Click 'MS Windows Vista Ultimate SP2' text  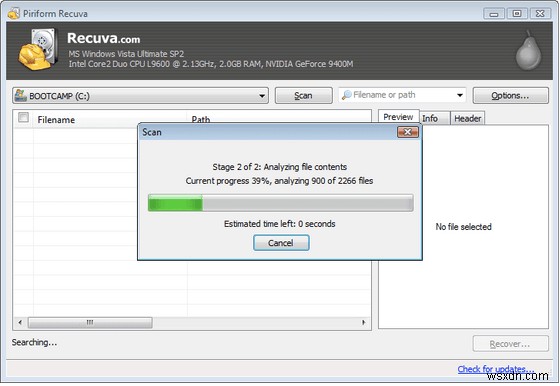[x=126, y=54]
